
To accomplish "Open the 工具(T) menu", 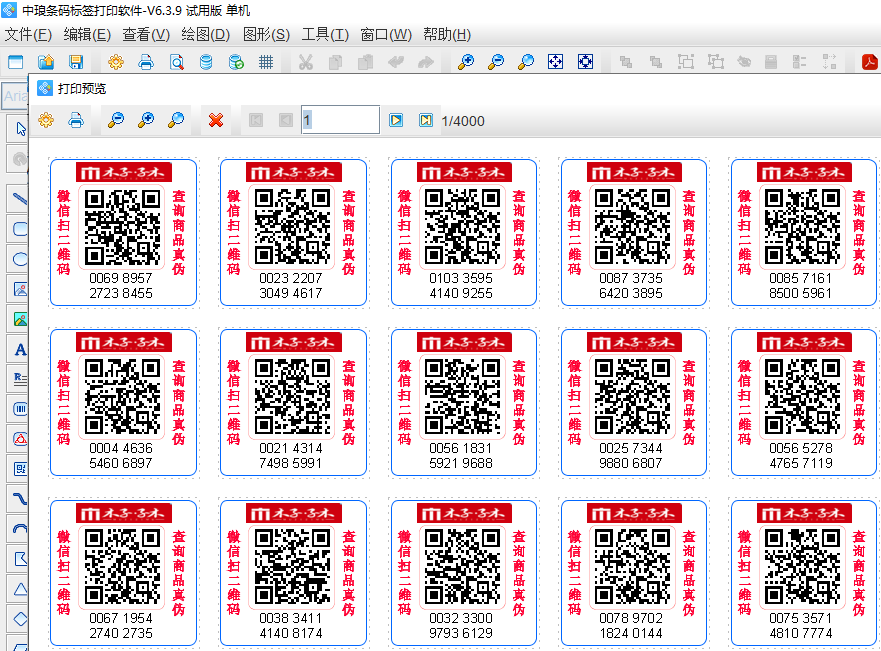I will pos(325,34).
